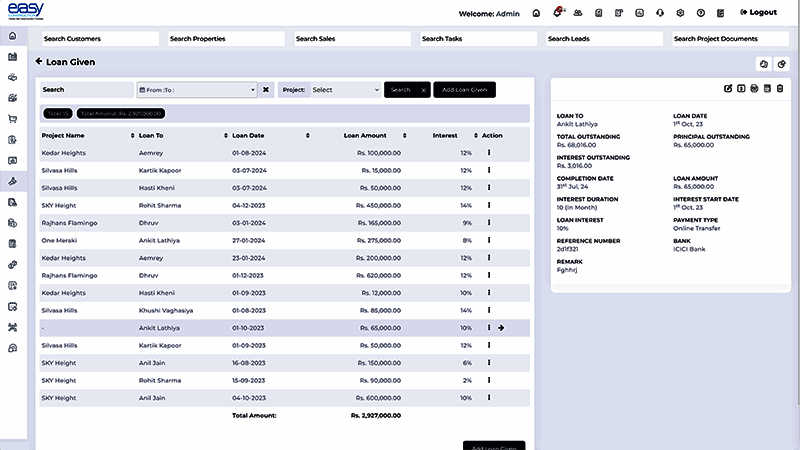The width and height of the screenshot is (800, 450).
Task: Focus the Search Project Documents field
Action: (730, 39)
